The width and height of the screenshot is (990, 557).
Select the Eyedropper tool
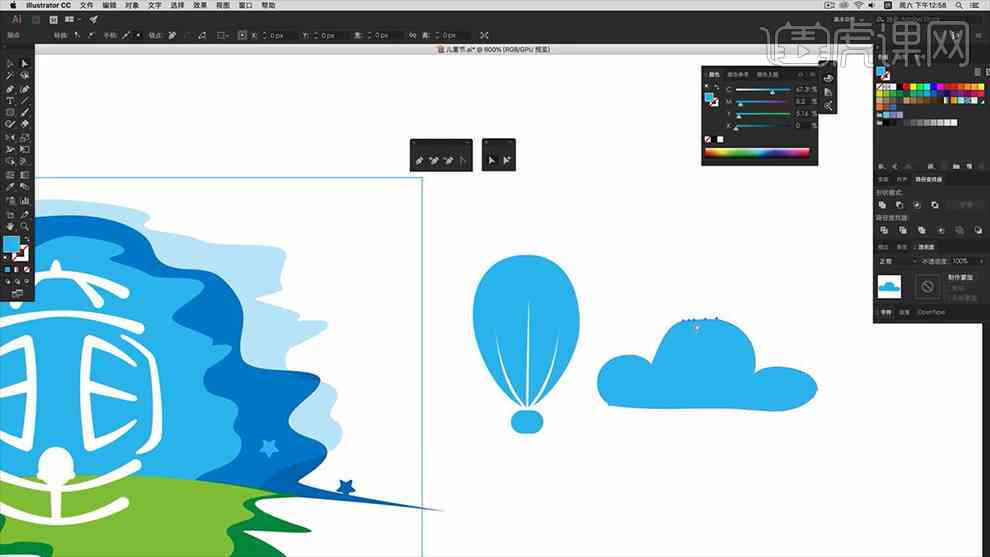[10, 187]
